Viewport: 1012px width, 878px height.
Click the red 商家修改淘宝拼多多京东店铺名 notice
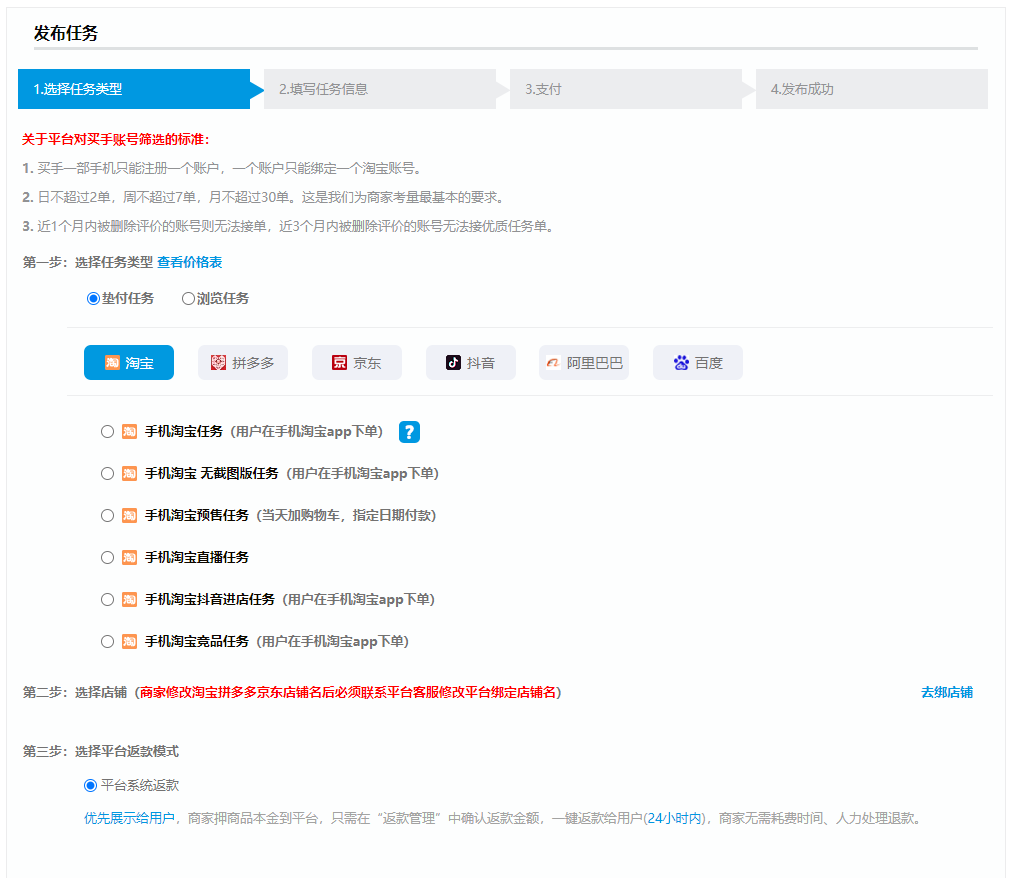(x=349, y=693)
